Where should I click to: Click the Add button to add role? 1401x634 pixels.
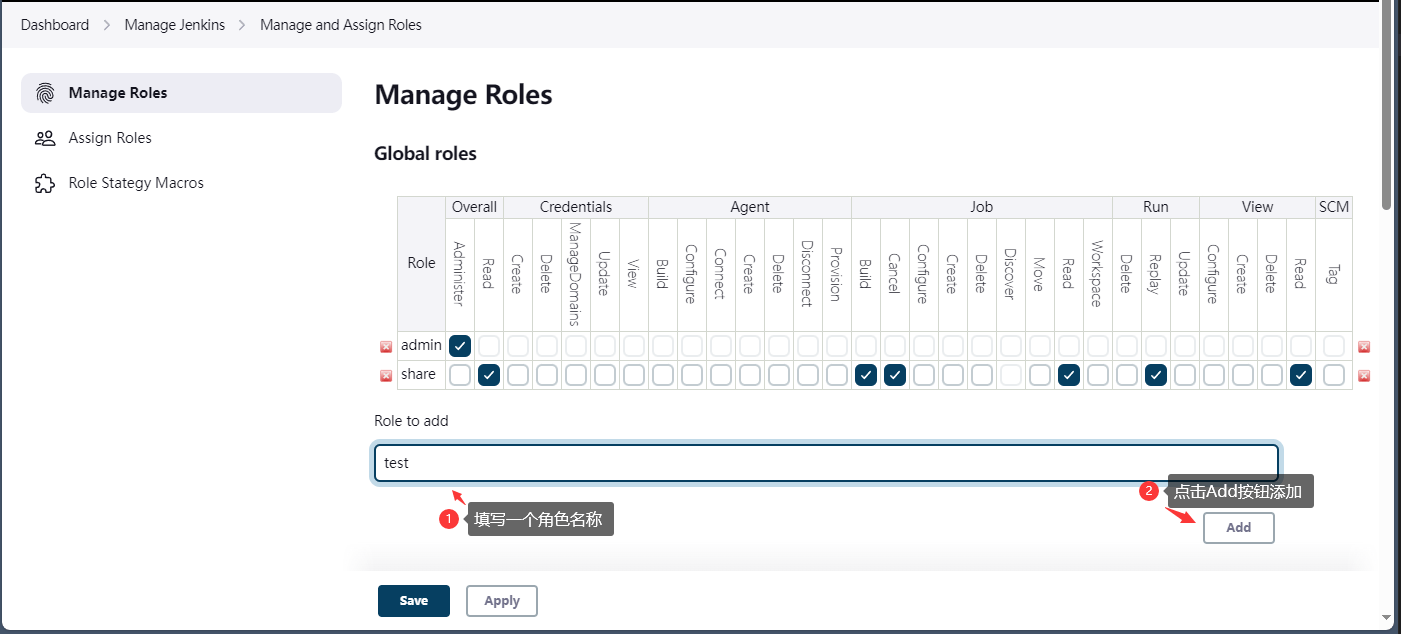(x=1238, y=528)
